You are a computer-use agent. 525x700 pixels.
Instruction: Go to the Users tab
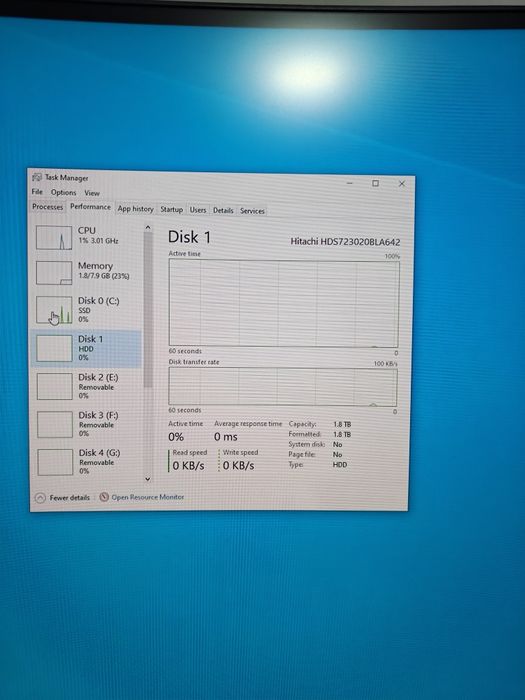click(198, 209)
